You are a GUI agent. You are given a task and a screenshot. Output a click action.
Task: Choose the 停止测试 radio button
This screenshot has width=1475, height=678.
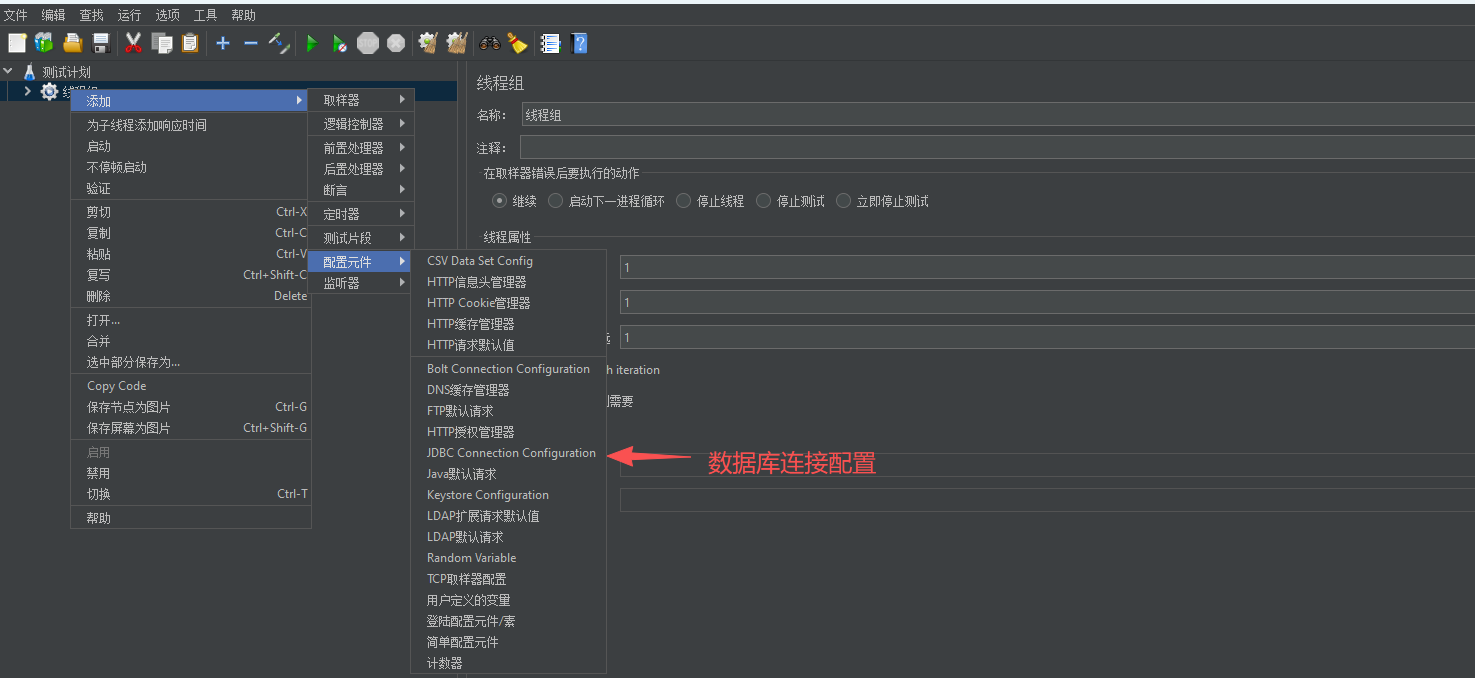[764, 201]
